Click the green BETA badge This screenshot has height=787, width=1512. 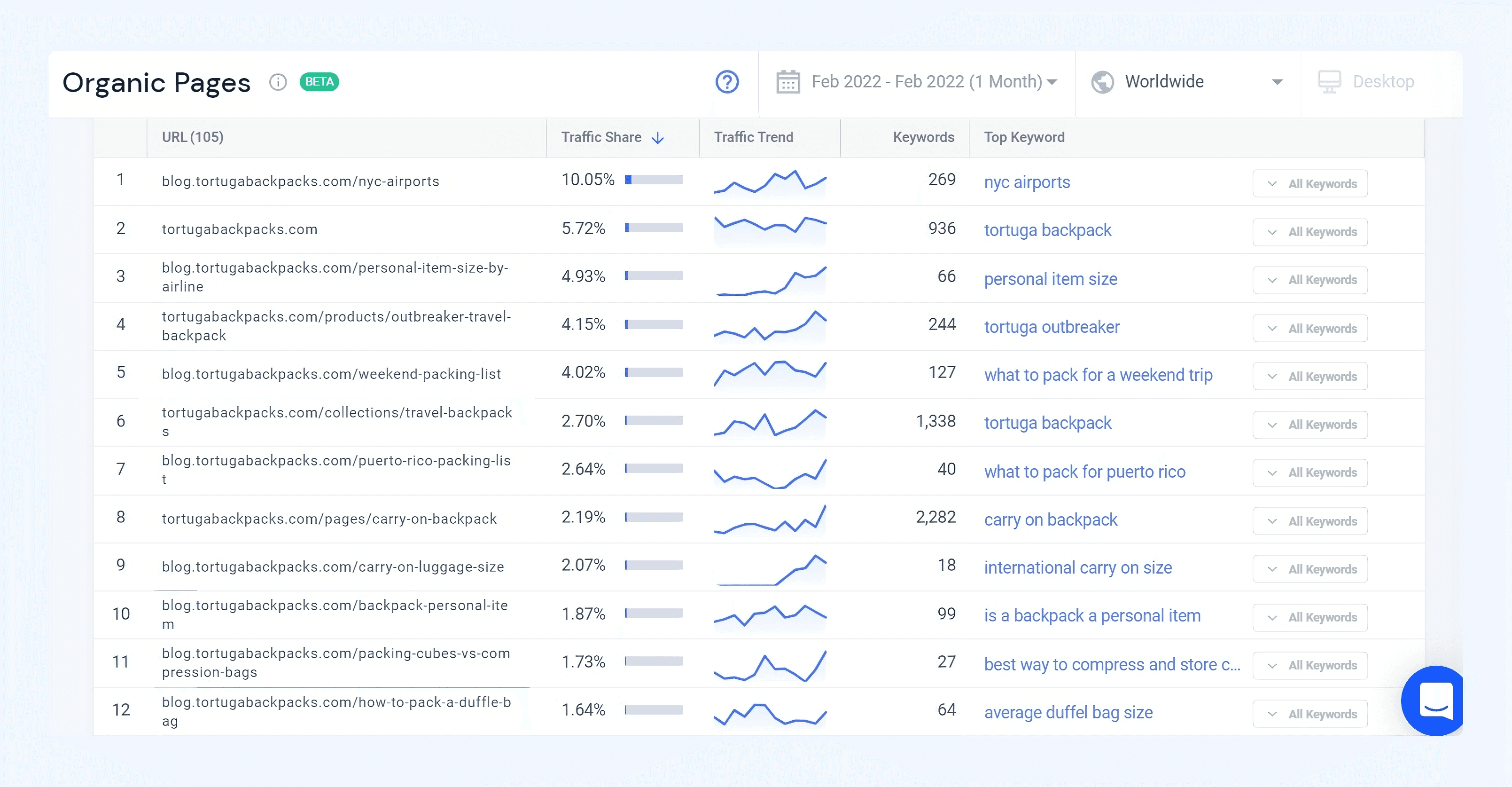(x=319, y=82)
